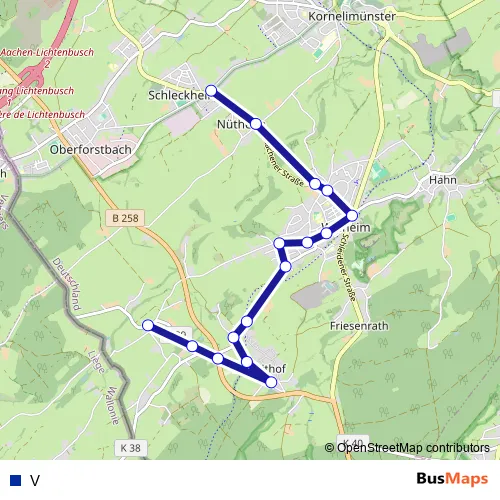The height and width of the screenshot is (500, 500).
Task: Click the Friesenrath village label
Action: point(359,326)
